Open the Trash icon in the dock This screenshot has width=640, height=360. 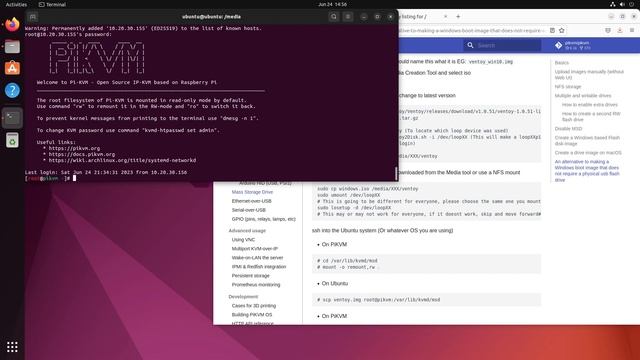pyautogui.click(x=12, y=140)
